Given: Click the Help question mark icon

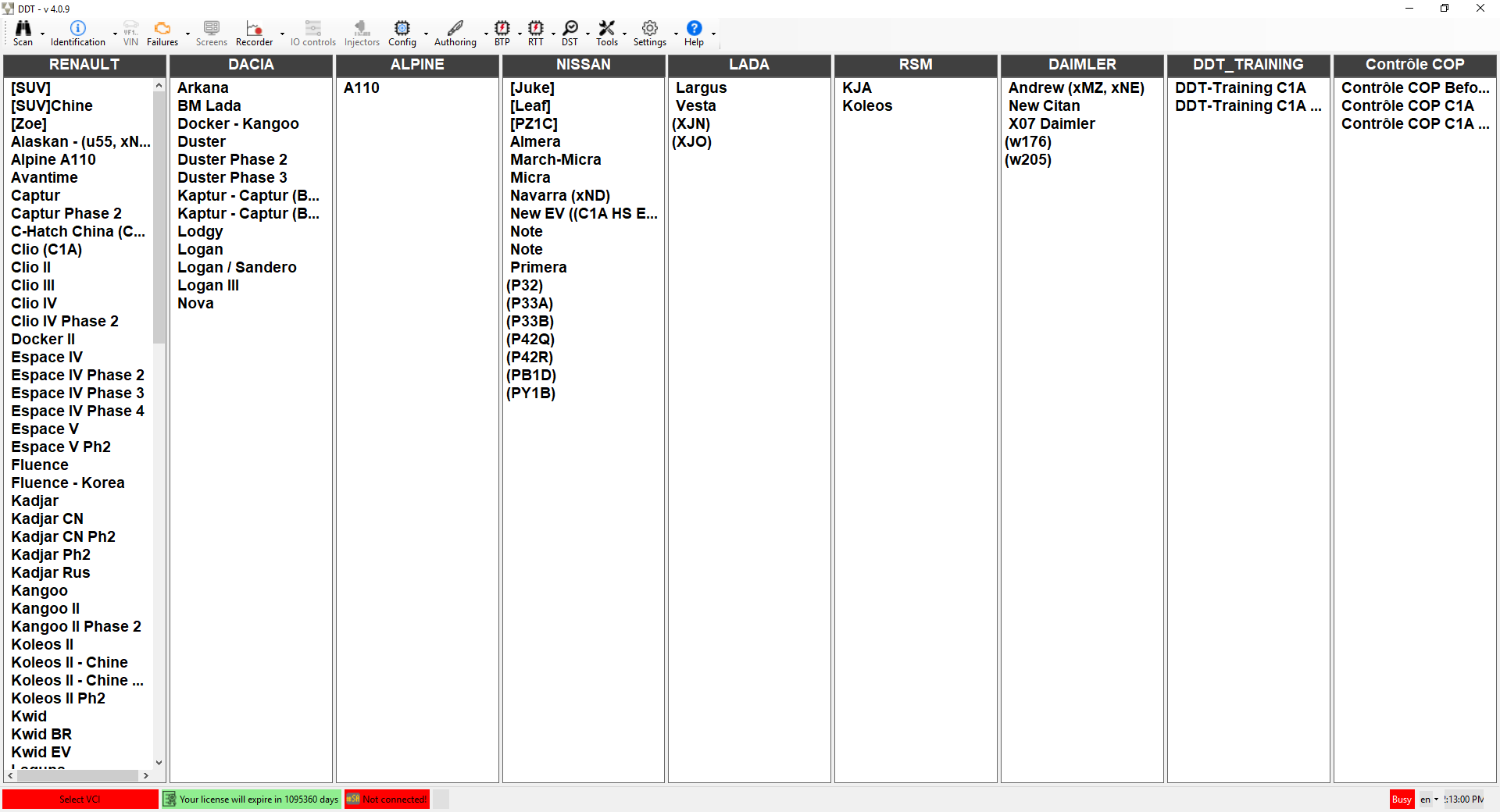Looking at the screenshot, I should pyautogui.click(x=694, y=29).
